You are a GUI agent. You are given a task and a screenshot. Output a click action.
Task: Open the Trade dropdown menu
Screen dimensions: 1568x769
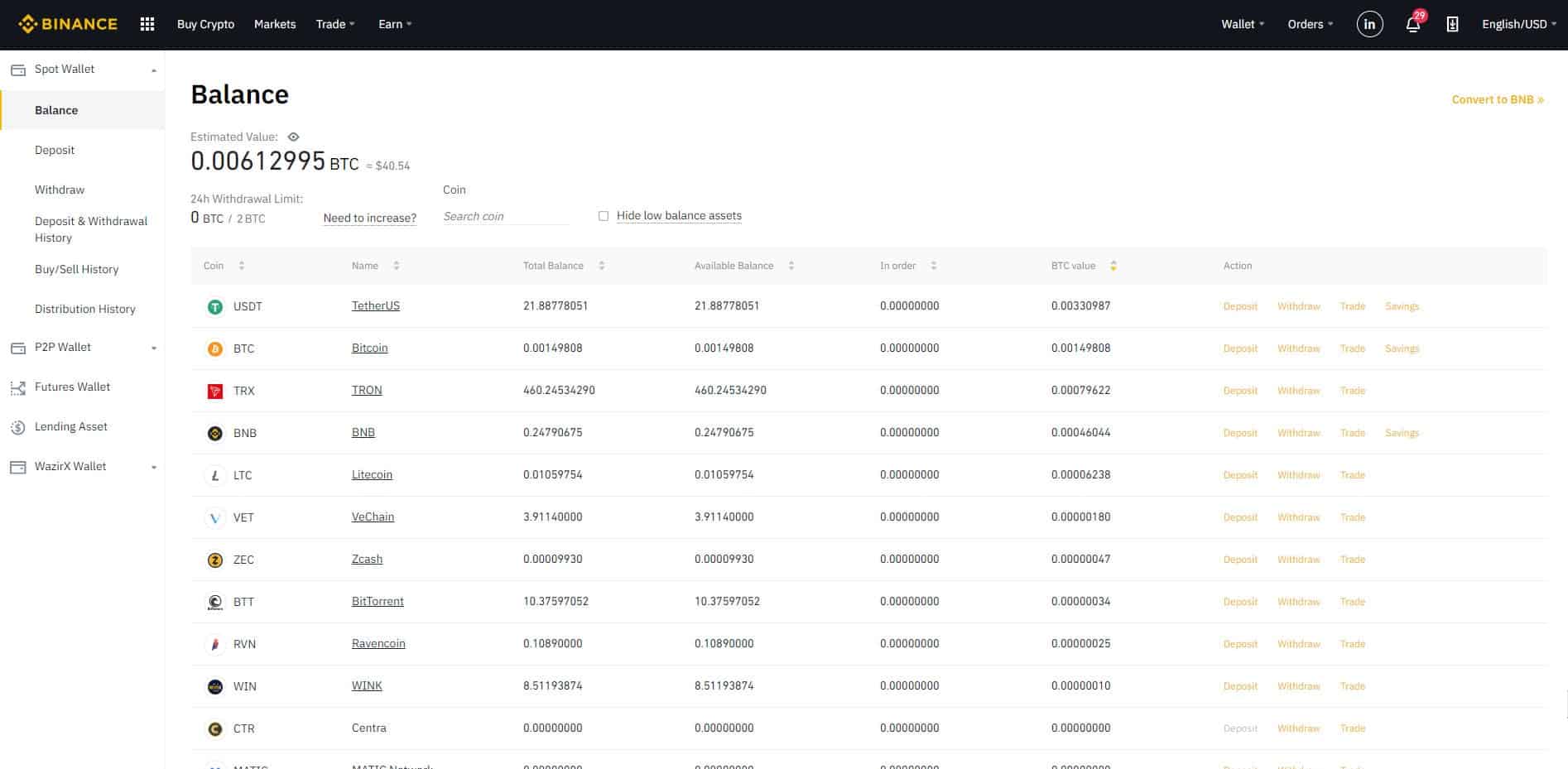(335, 24)
